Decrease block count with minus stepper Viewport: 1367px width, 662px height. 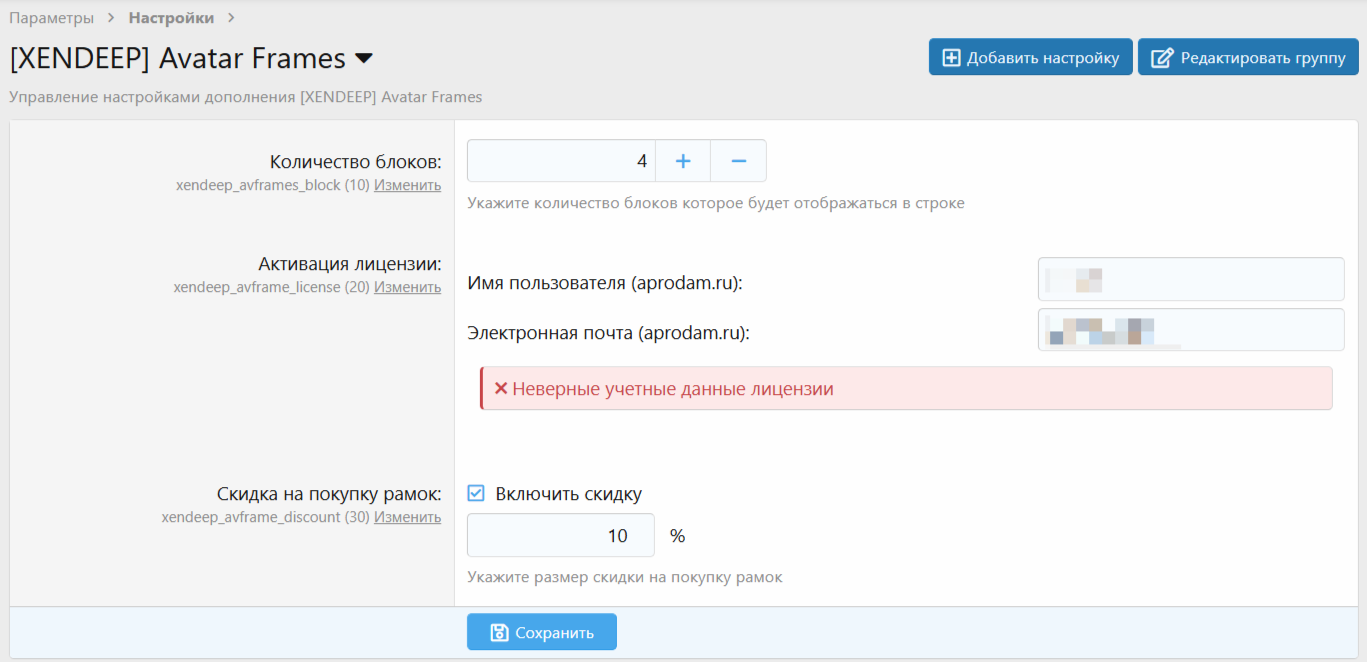(x=739, y=161)
